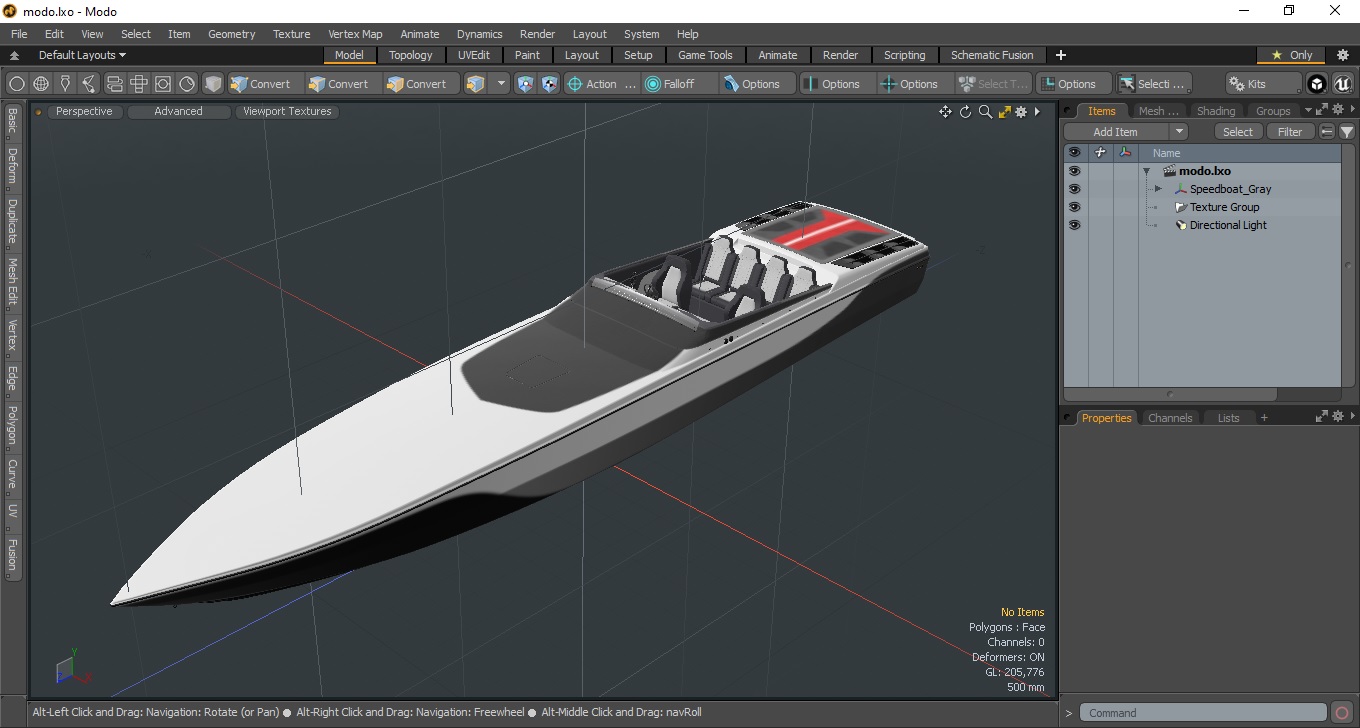Screen dimensions: 1360x728
Task: Toggle visibility of Texture Group
Action: pos(1075,207)
